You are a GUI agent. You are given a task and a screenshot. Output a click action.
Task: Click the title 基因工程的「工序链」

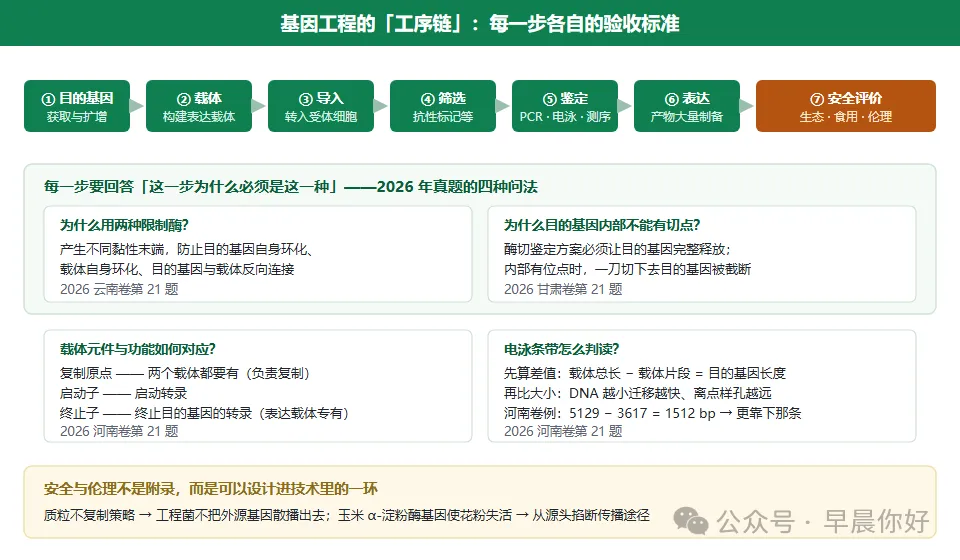point(371,24)
